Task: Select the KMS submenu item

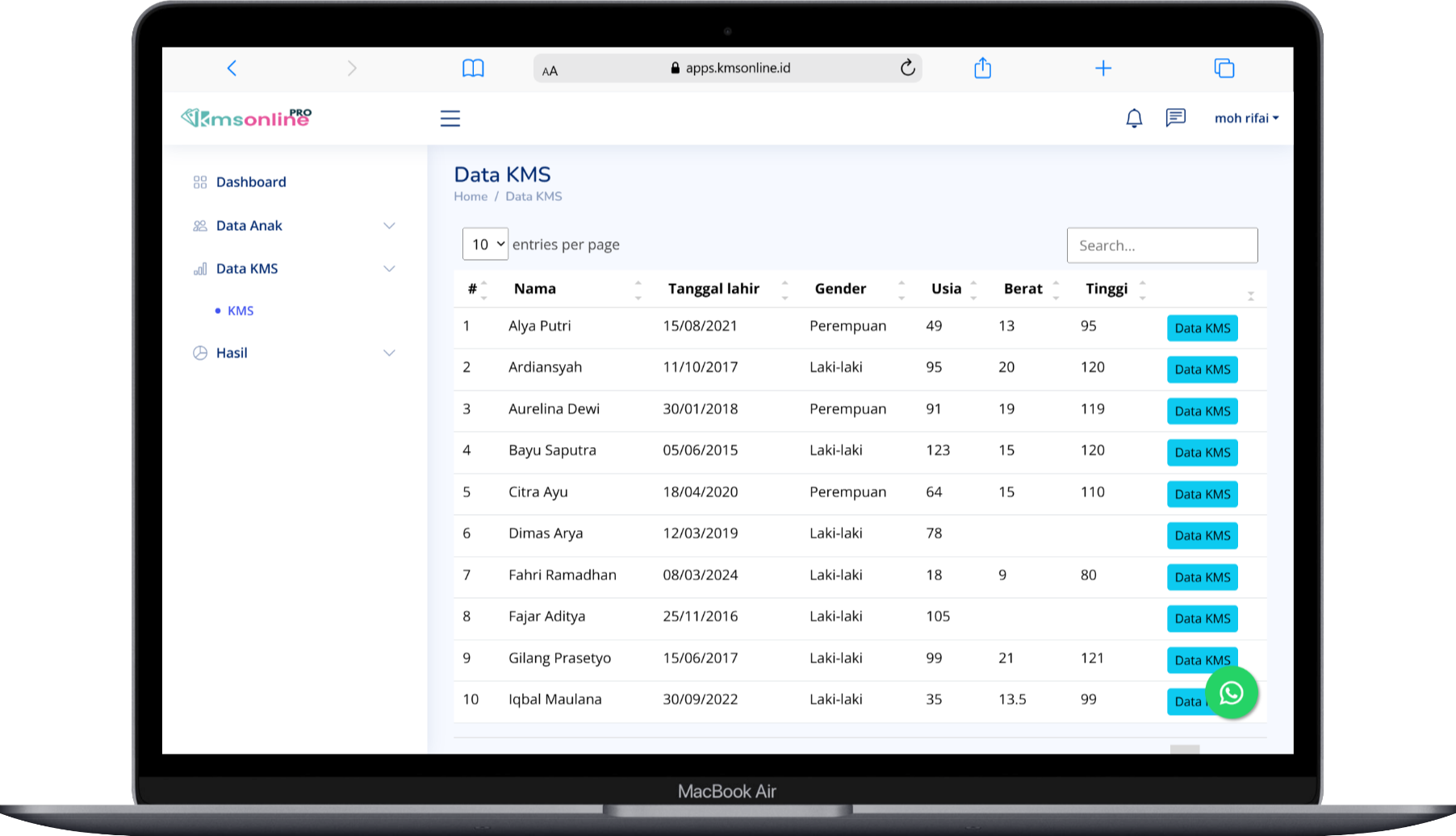Action: [x=241, y=311]
